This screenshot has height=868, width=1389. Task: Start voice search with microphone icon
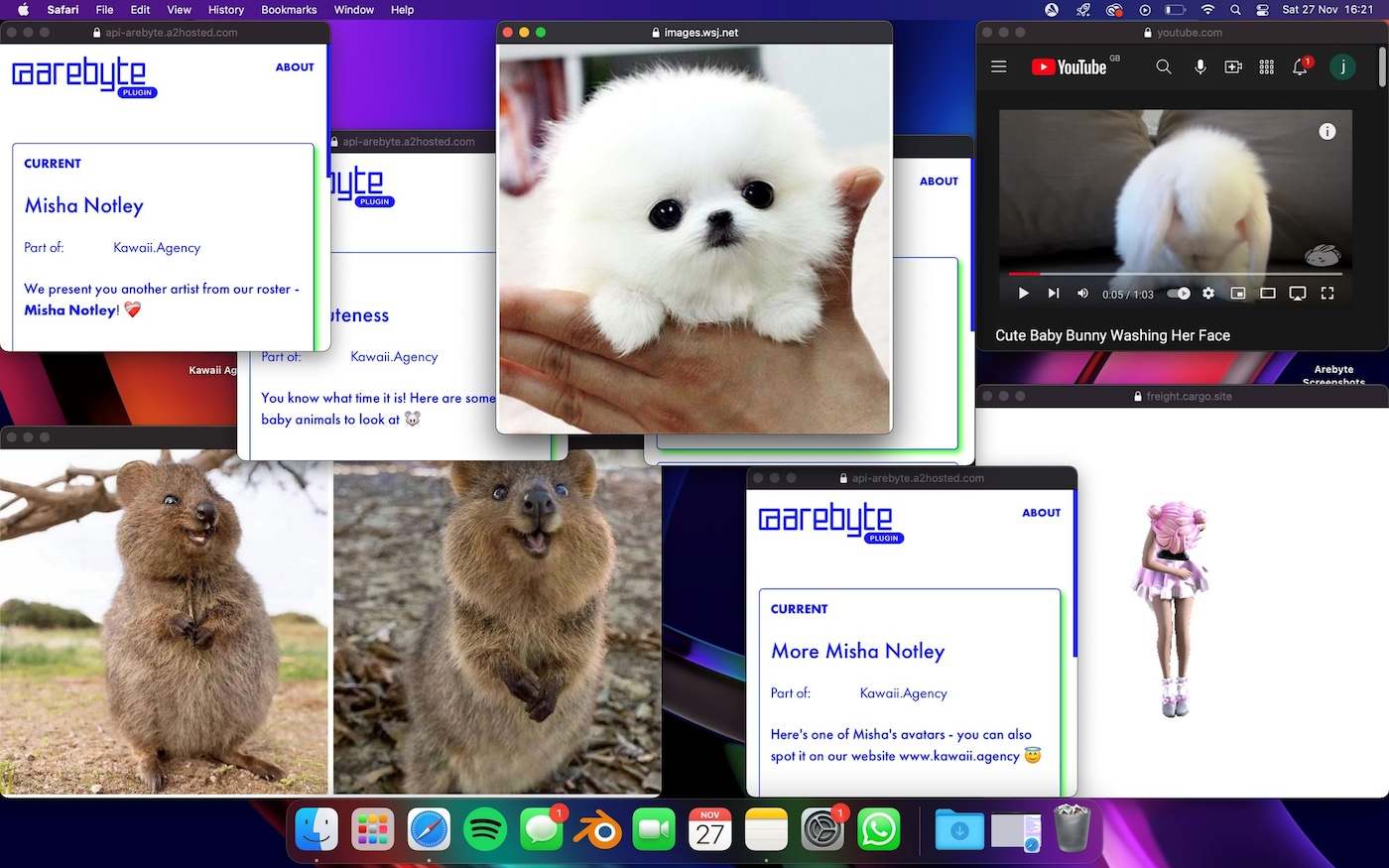[1200, 66]
